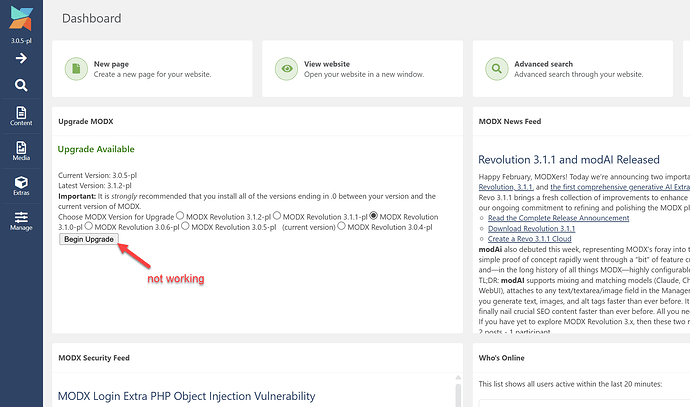The height and width of the screenshot is (407, 690).
Task: Open the Content menu in sidebar
Action: [x=21, y=116]
